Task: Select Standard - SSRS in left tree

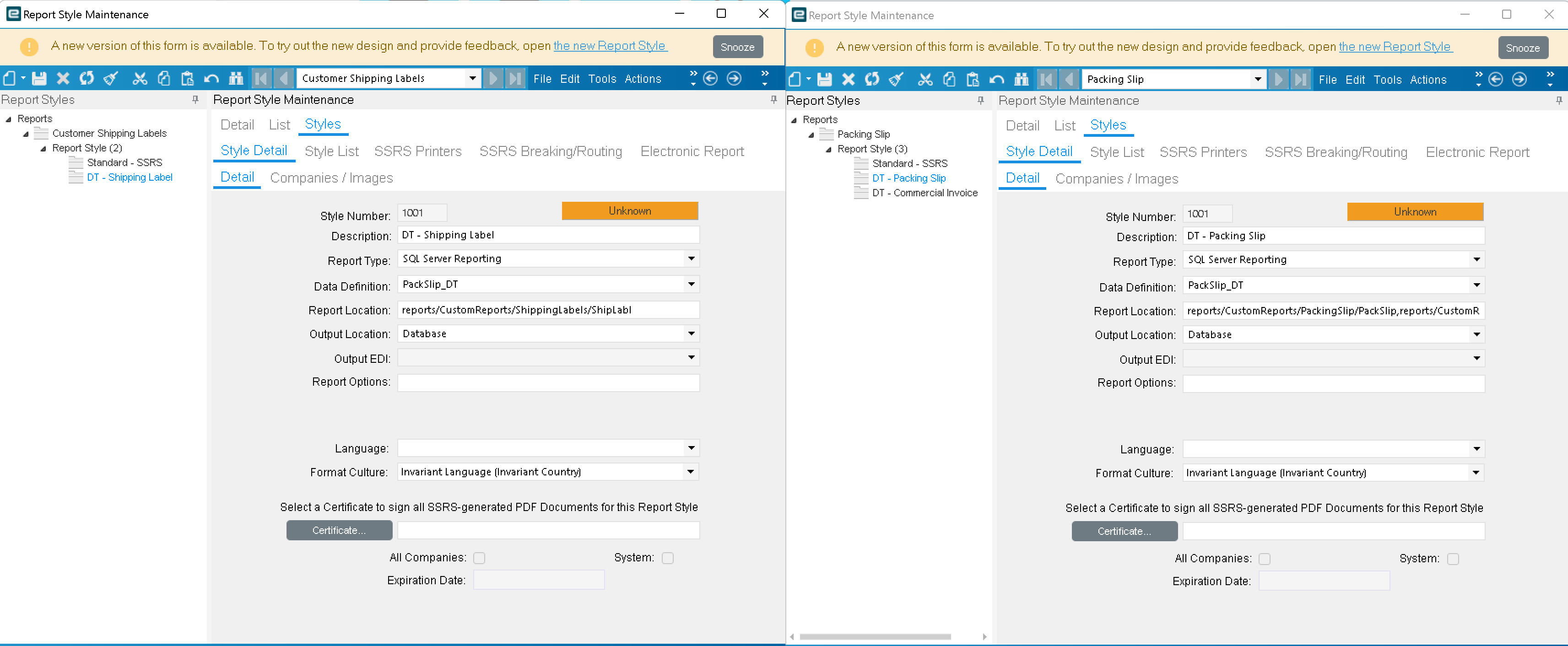Action: click(124, 162)
